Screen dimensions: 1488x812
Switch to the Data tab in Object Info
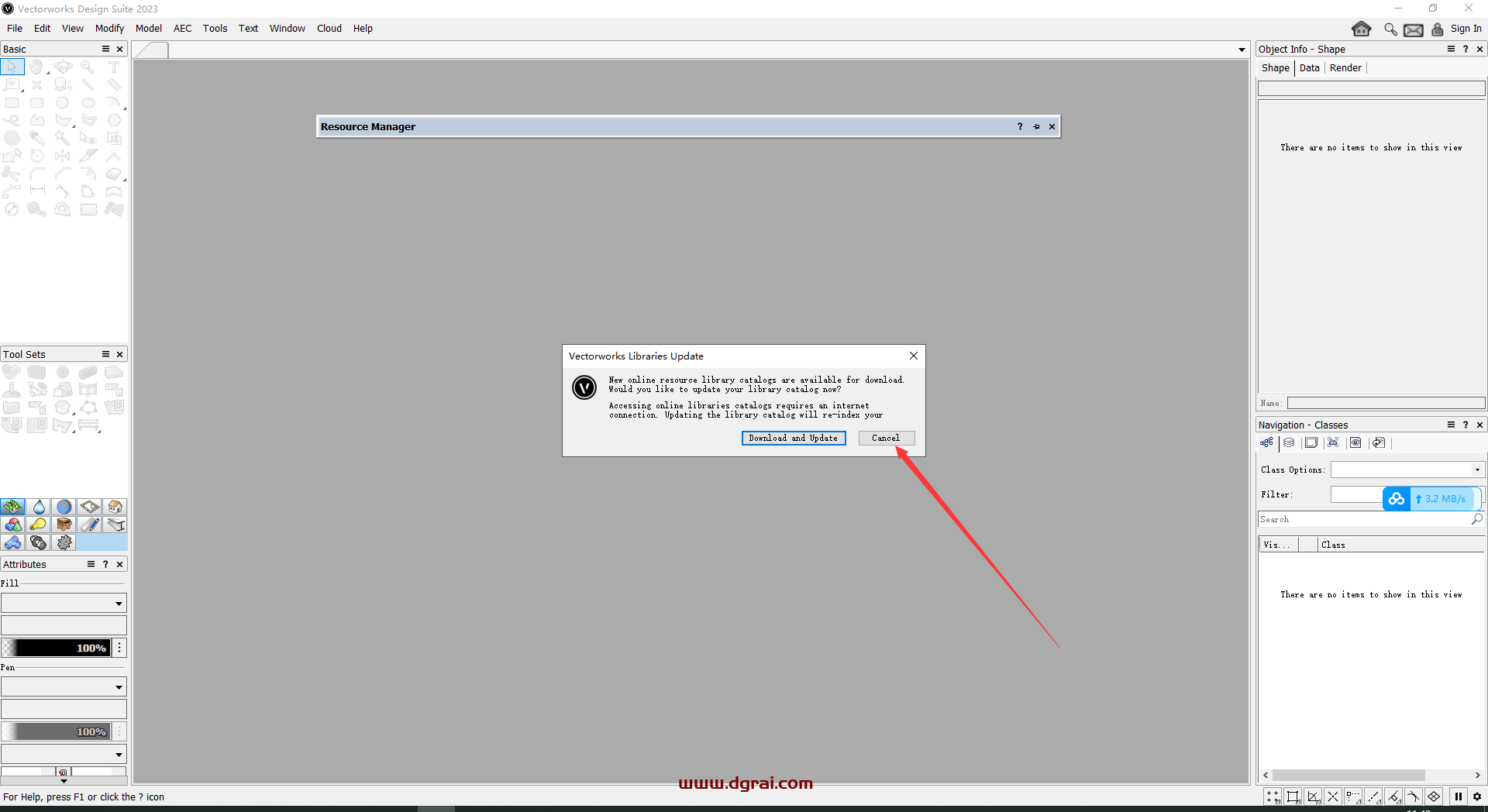1309,68
